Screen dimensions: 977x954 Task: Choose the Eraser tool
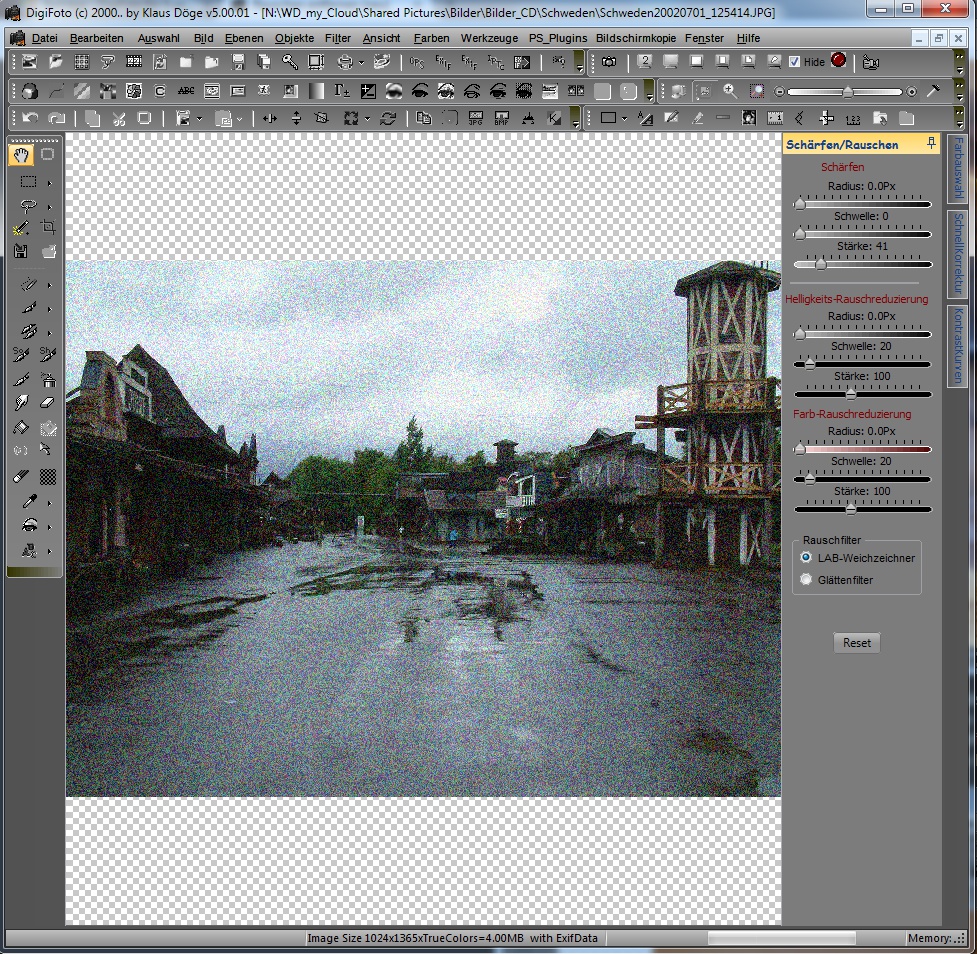(x=47, y=403)
